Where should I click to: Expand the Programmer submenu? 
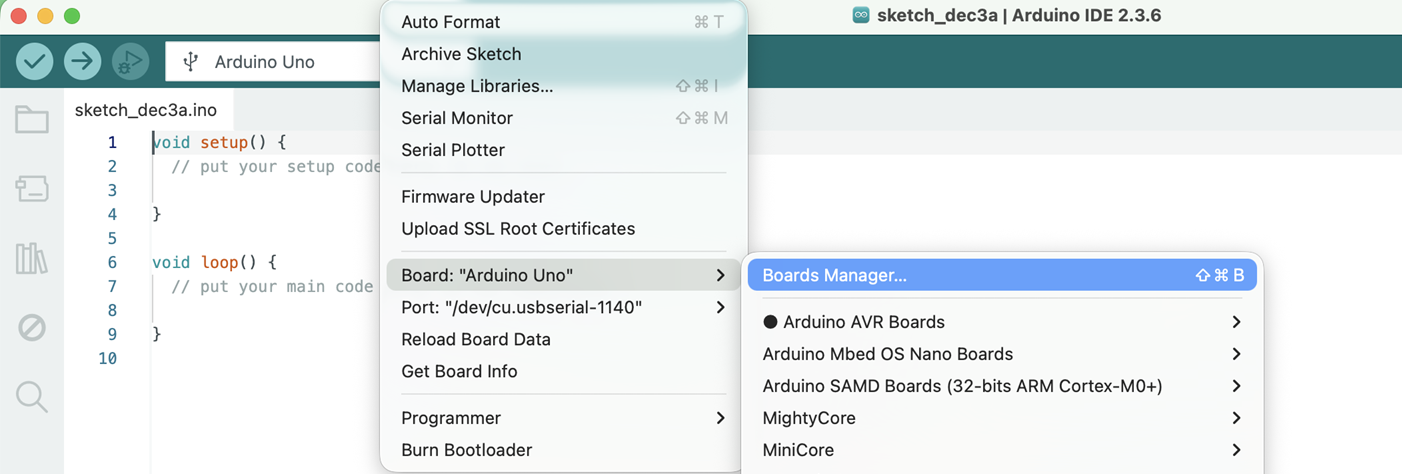pos(562,418)
